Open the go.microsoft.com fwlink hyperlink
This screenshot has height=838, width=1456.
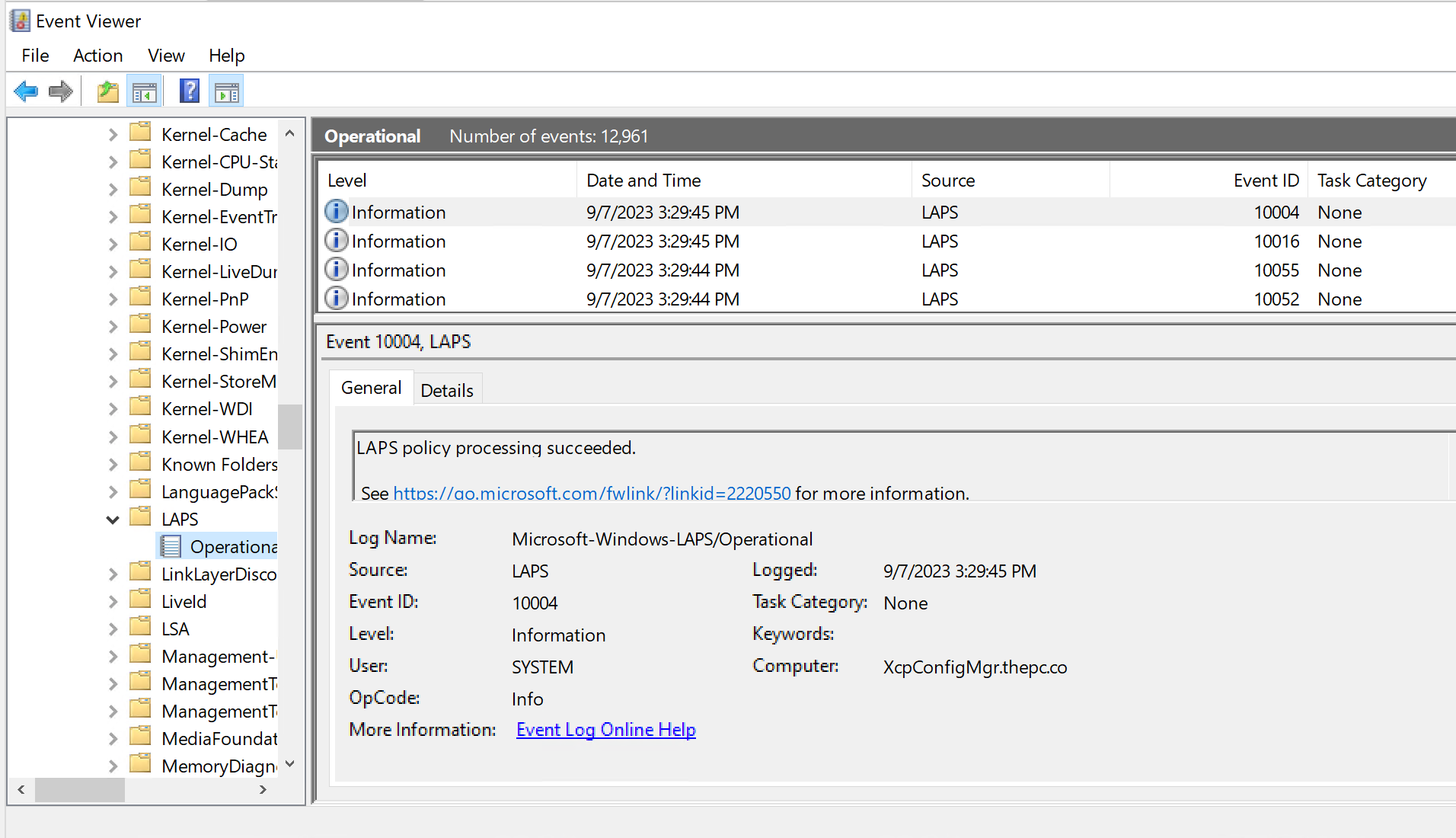coord(592,494)
